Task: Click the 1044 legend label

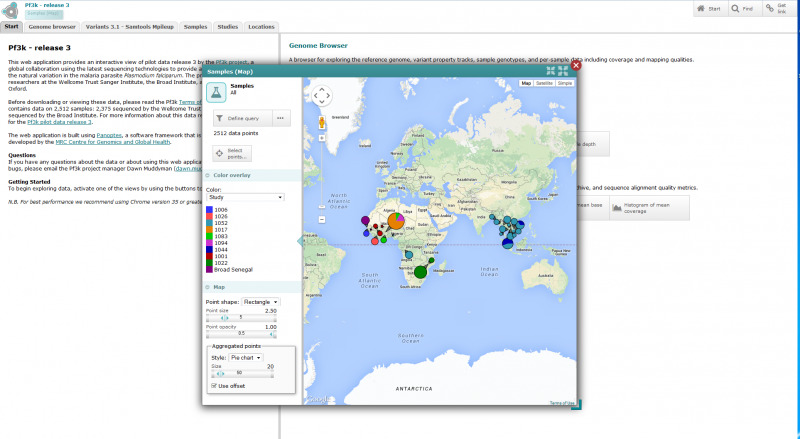Action: coord(221,250)
